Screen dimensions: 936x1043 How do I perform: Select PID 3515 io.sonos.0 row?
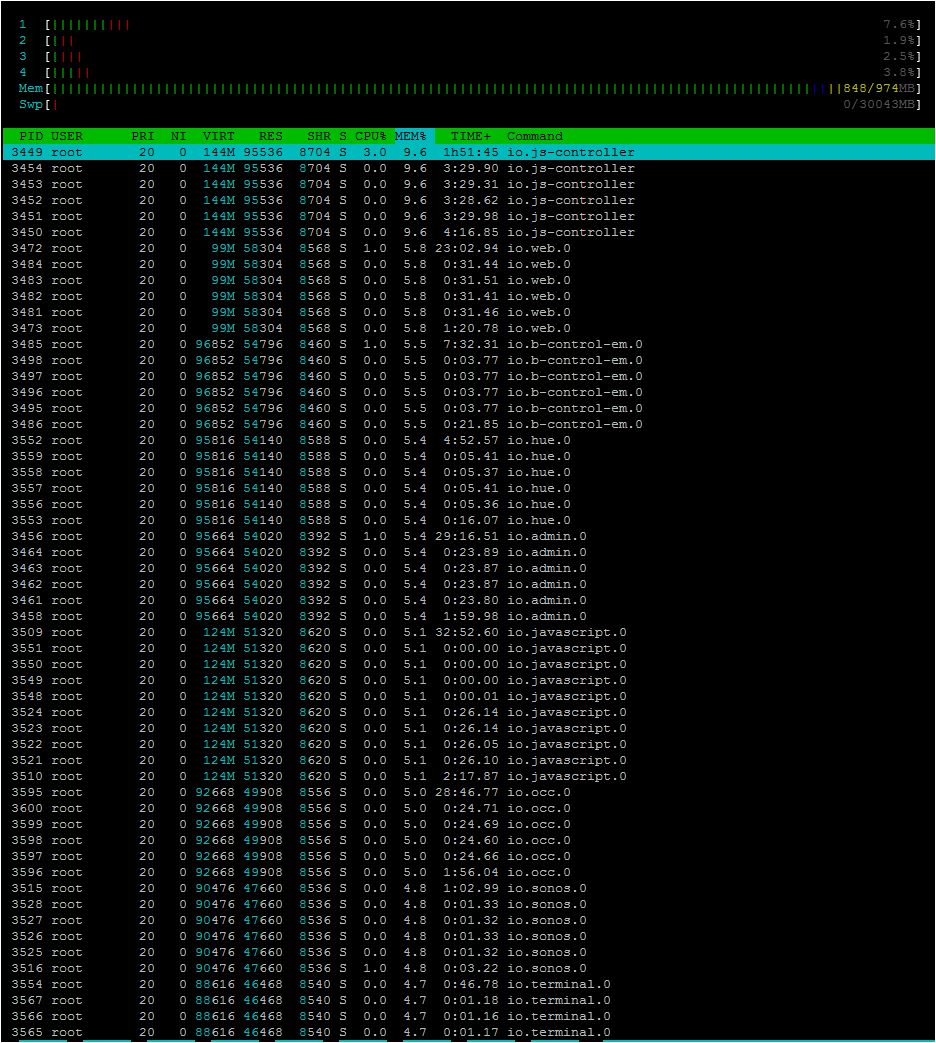click(x=468, y=889)
